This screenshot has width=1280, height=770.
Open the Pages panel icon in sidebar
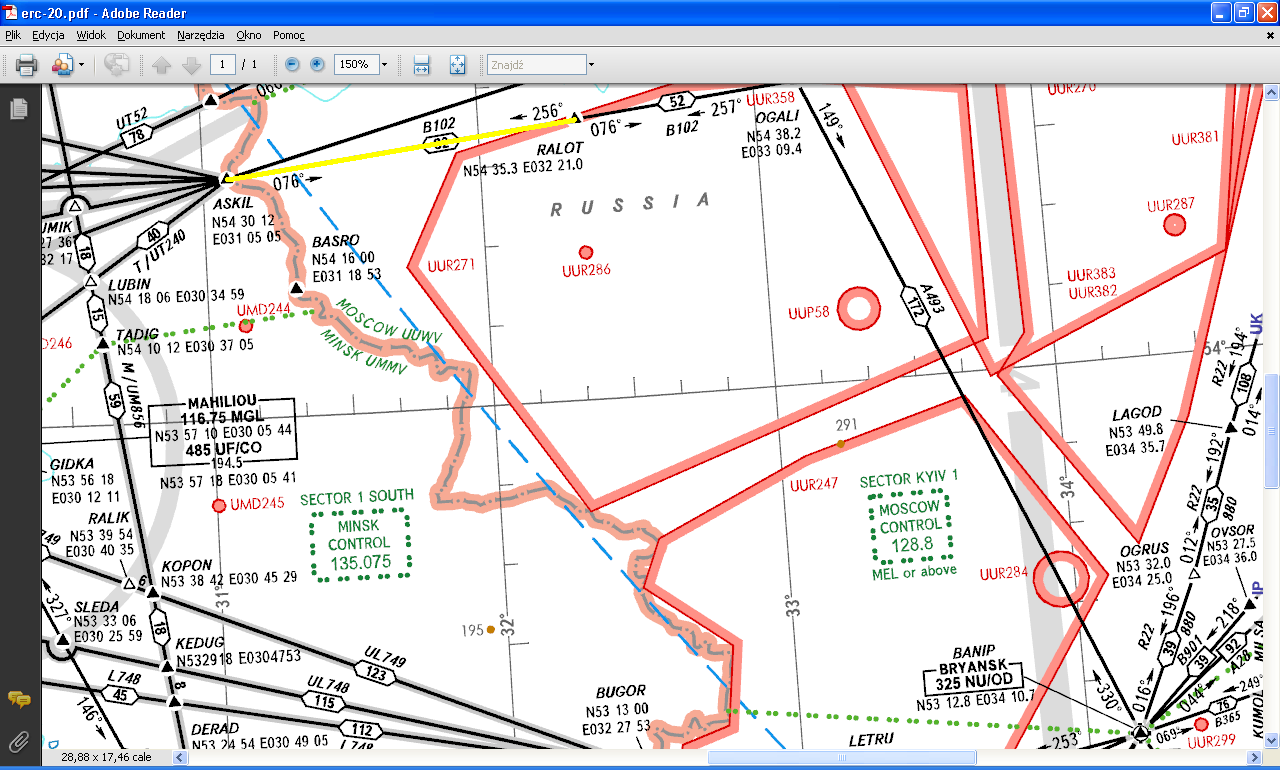click(x=18, y=108)
